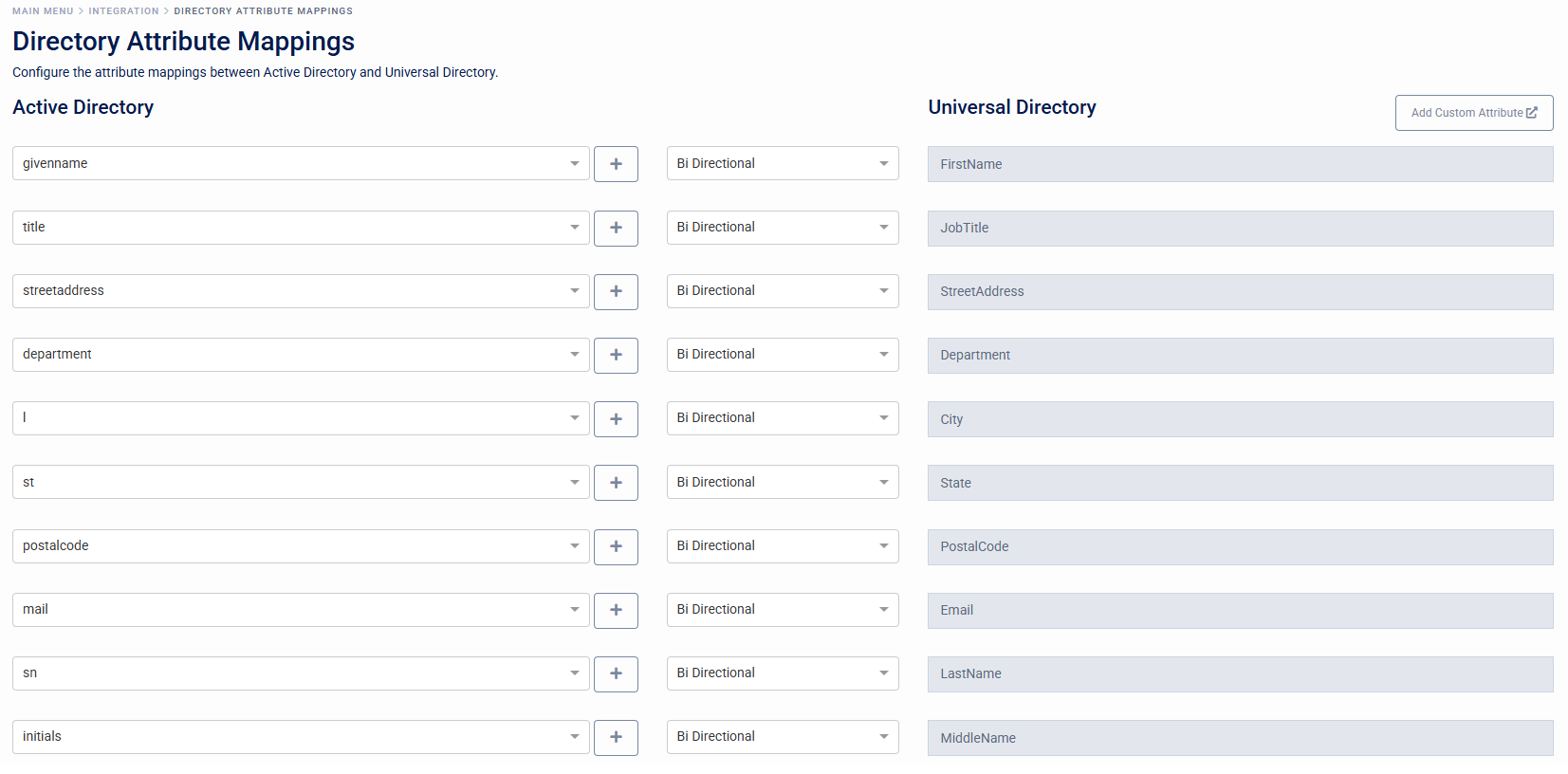
Task: Click the plus icon next to title
Action: click(x=616, y=228)
